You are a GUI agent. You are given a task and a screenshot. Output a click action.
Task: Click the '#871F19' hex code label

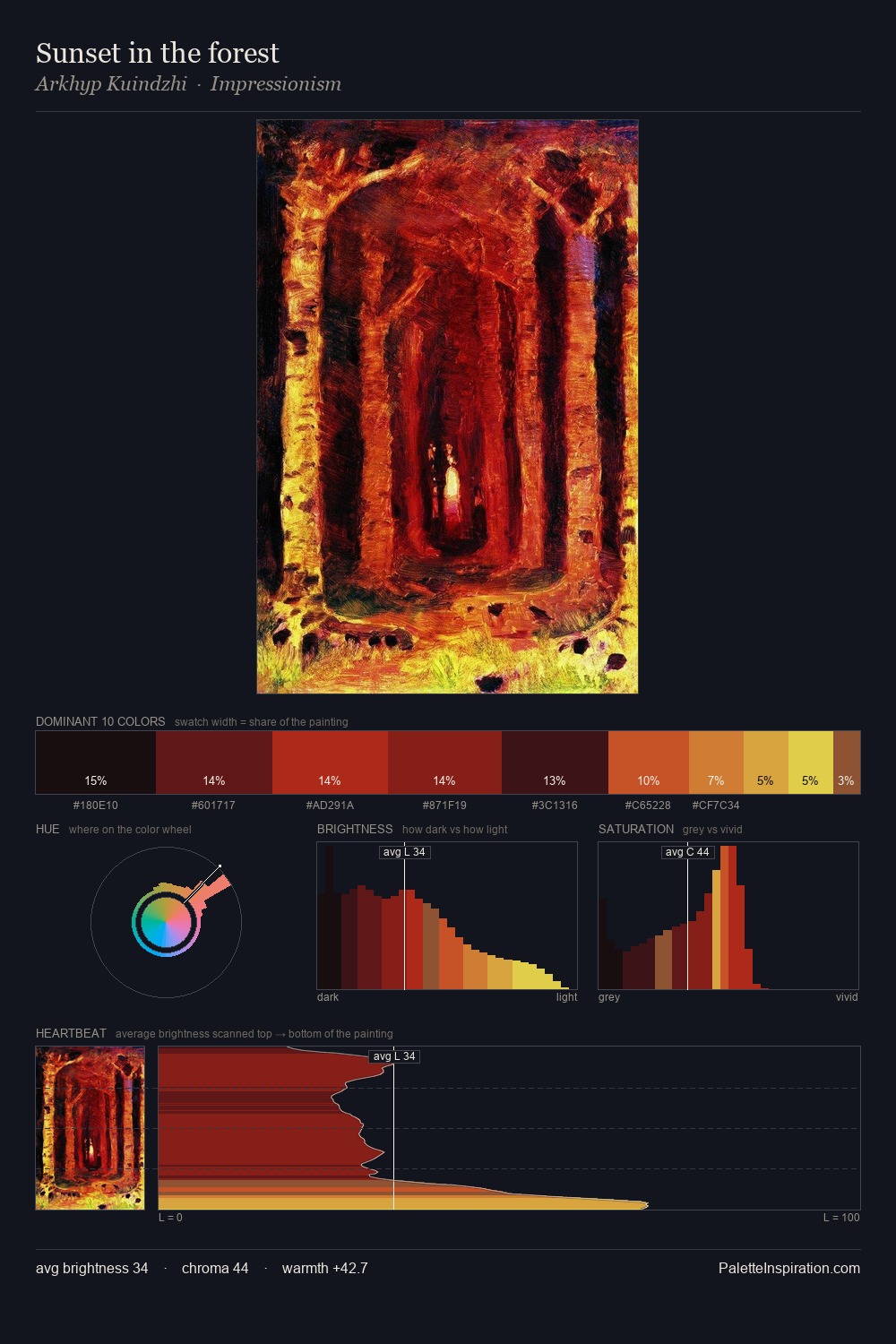pos(444,805)
